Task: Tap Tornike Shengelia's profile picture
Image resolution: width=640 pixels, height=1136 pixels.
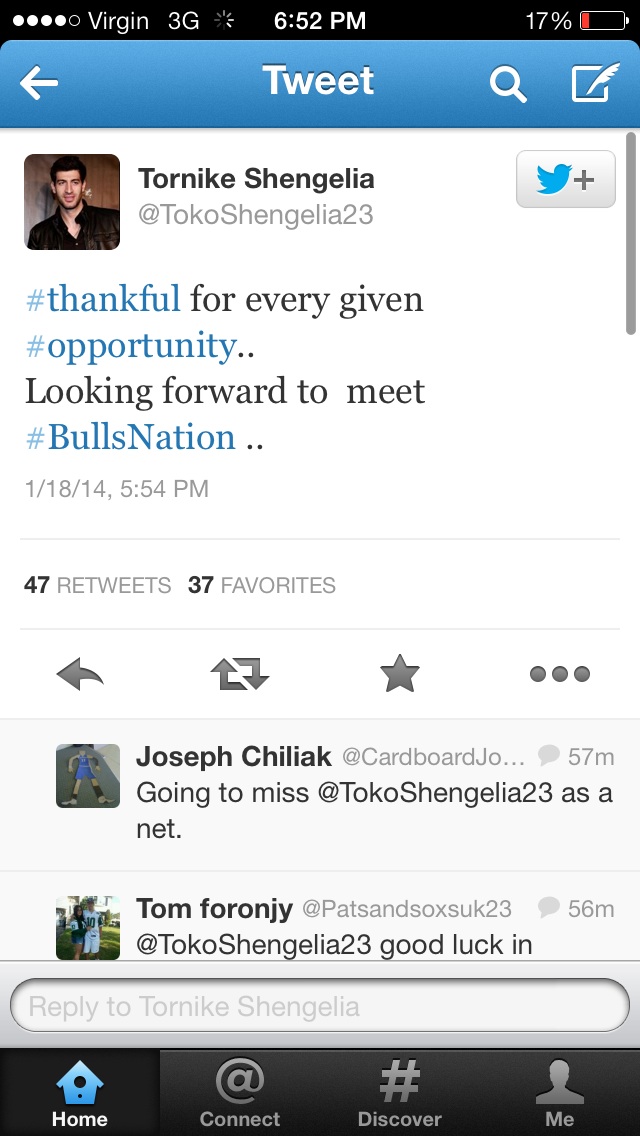Action: pyautogui.click(x=72, y=201)
